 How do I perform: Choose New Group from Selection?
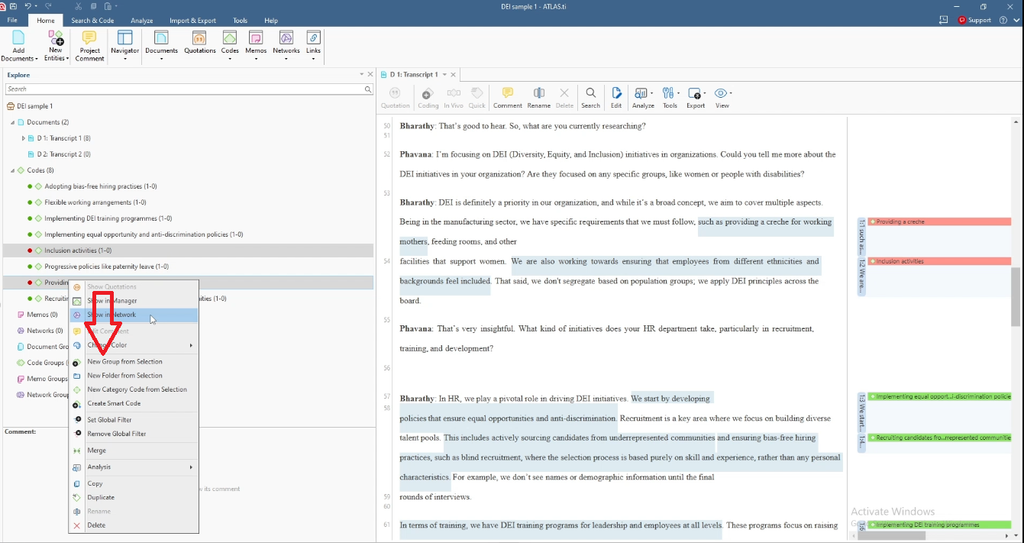point(134,361)
